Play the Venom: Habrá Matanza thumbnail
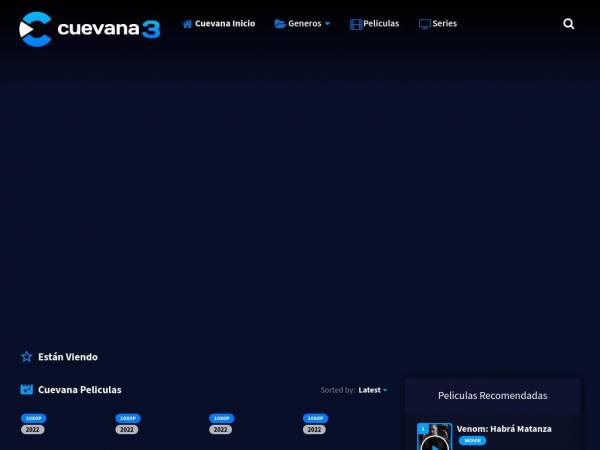The height and width of the screenshot is (450, 600). [434, 437]
